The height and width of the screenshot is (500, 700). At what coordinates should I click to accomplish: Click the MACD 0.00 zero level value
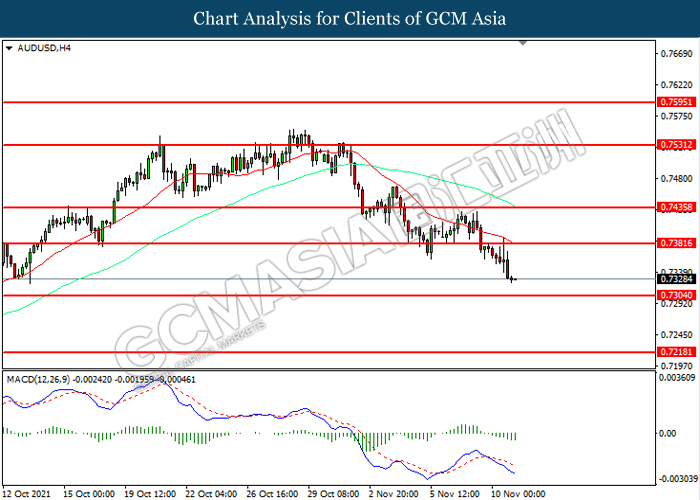point(667,433)
